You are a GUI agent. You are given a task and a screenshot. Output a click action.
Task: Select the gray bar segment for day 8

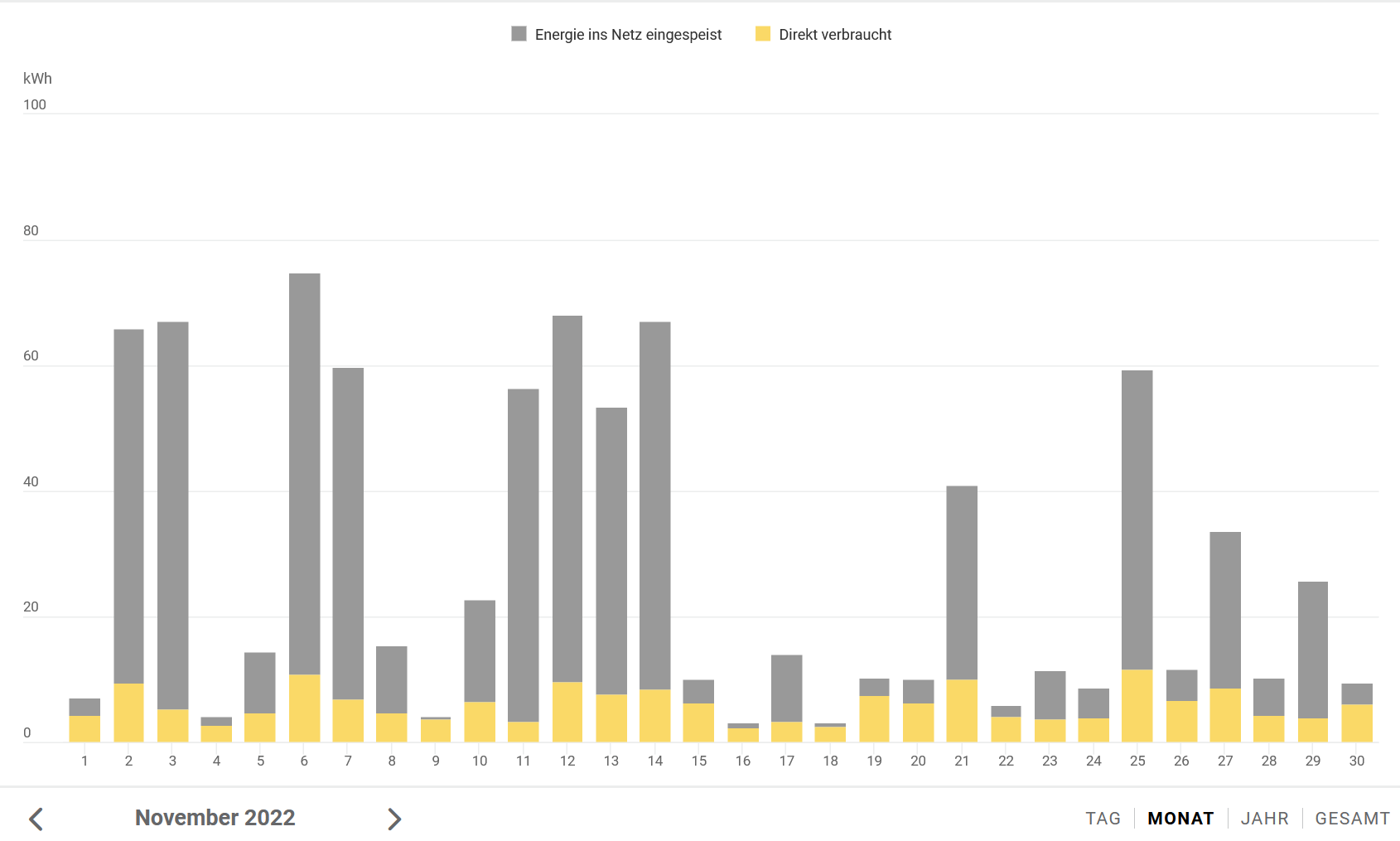pyautogui.click(x=392, y=679)
